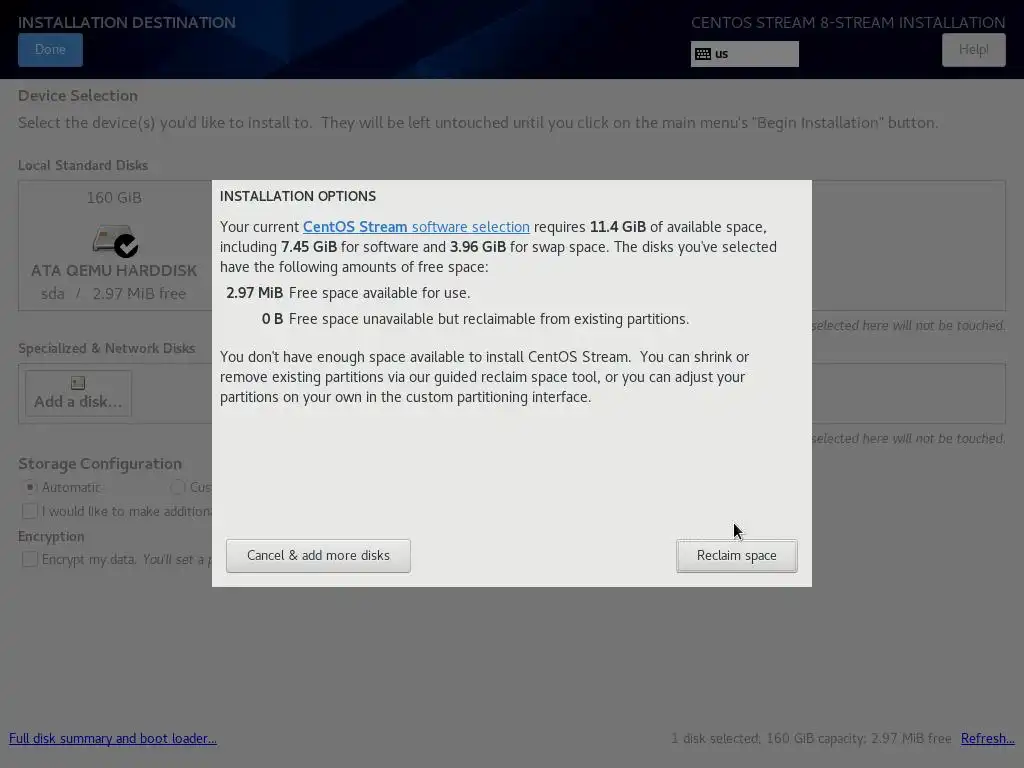Select the Custom storage configuration radio

pyautogui.click(x=177, y=487)
